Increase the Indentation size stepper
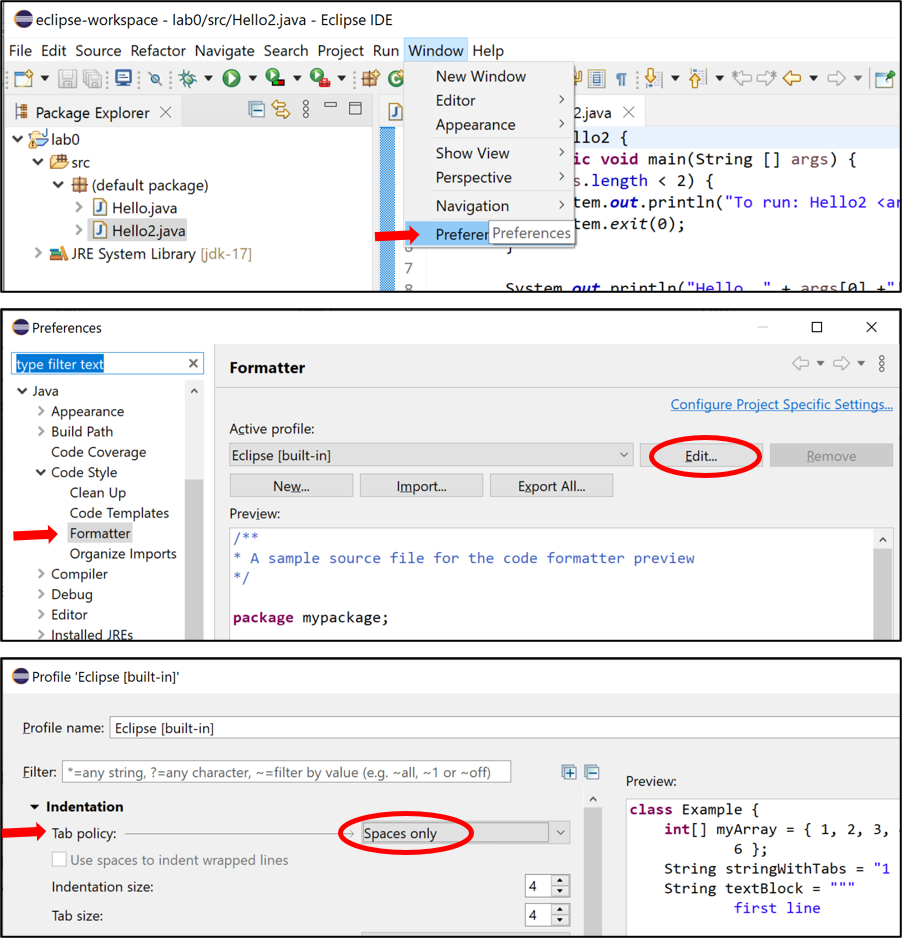 (x=560, y=880)
